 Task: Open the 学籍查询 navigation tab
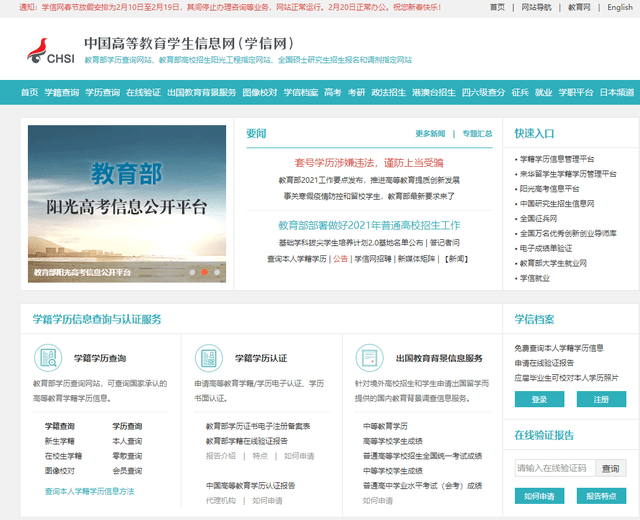coord(62,93)
